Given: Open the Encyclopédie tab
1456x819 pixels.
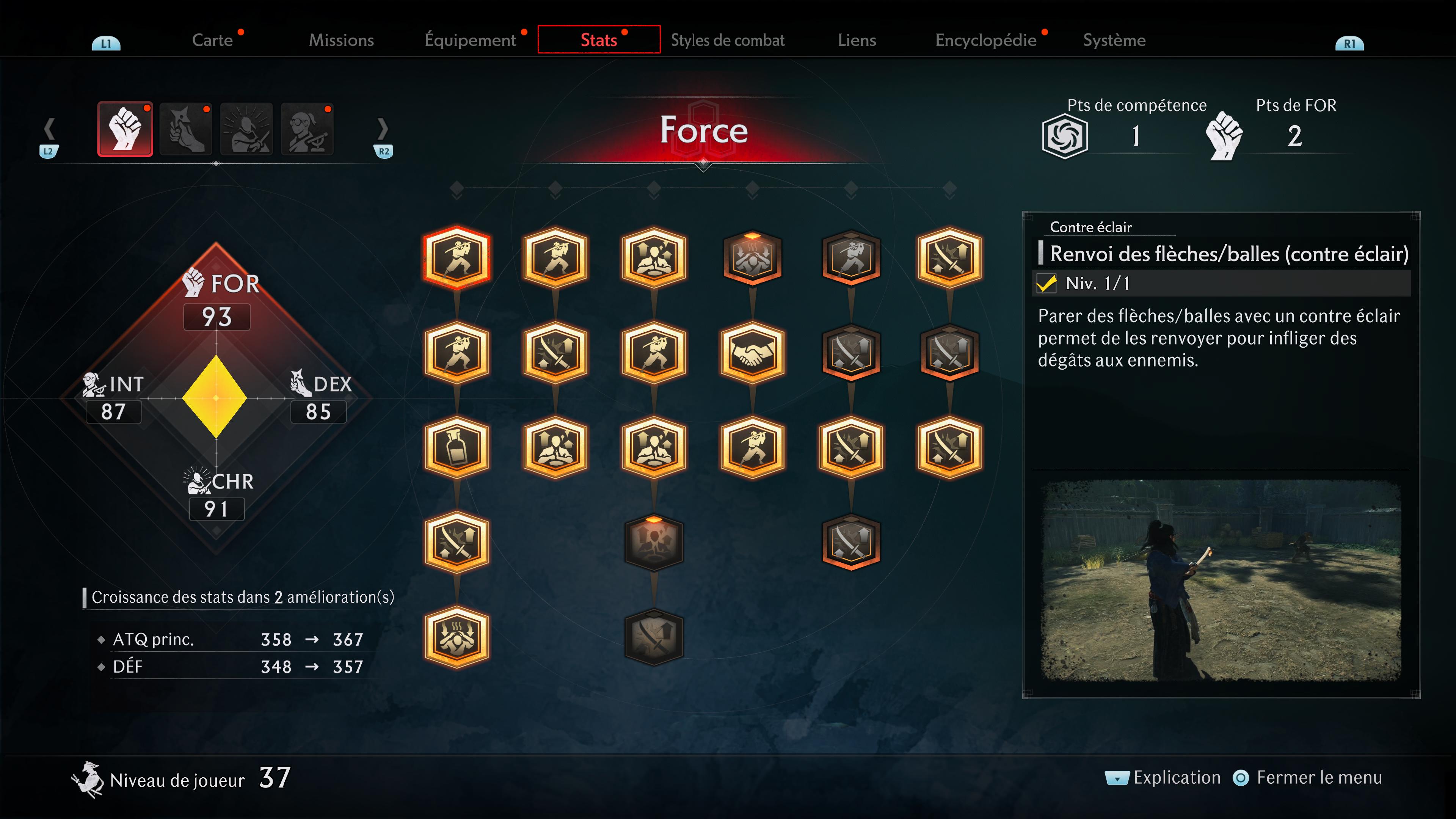Looking at the screenshot, I should click(986, 40).
